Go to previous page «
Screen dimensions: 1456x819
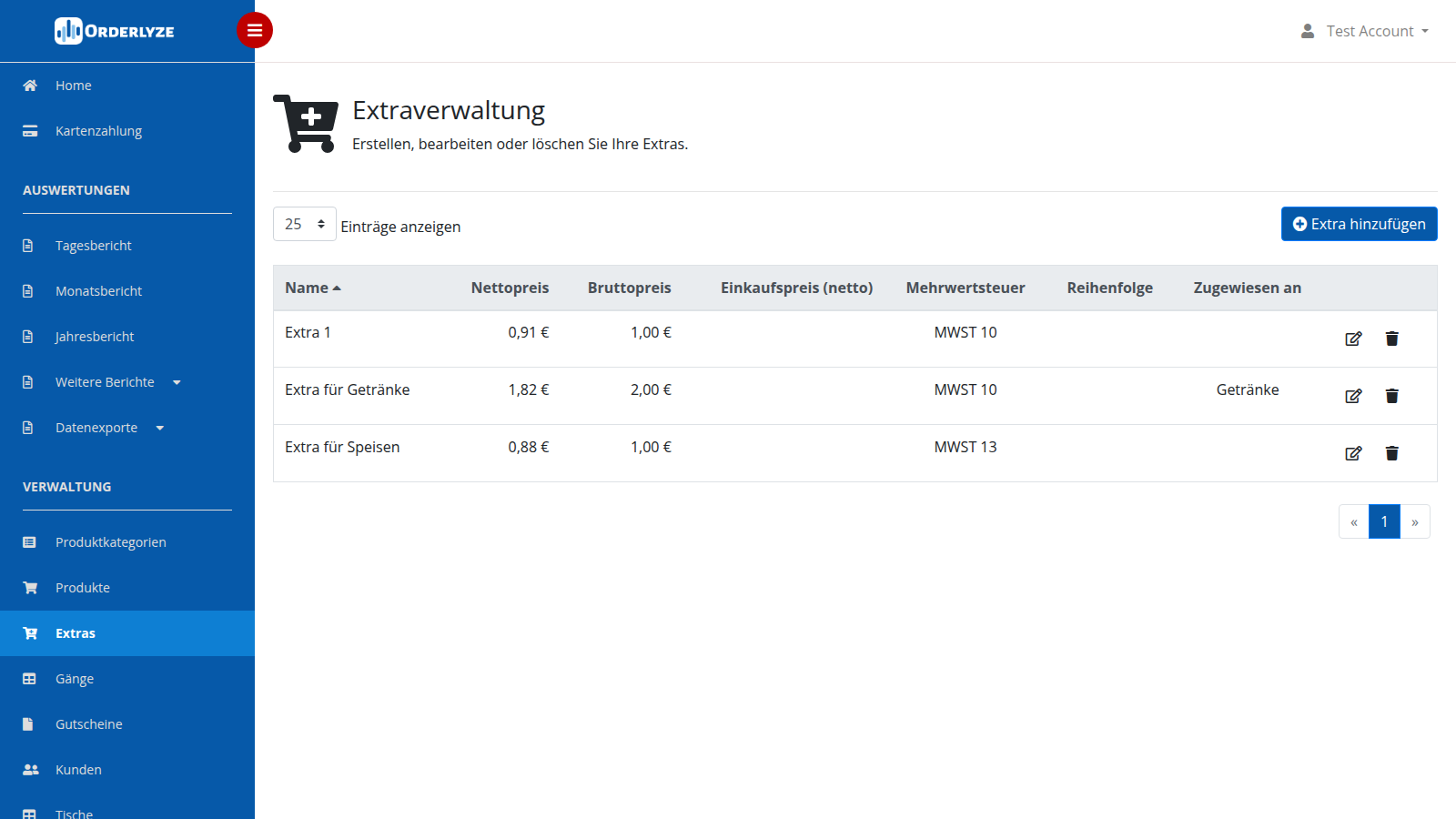click(1354, 521)
